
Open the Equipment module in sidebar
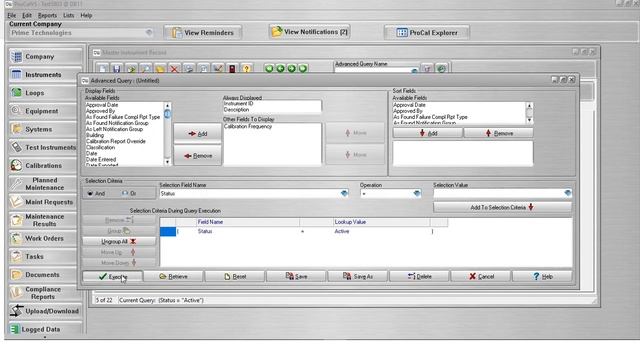pyautogui.click(x=45, y=111)
